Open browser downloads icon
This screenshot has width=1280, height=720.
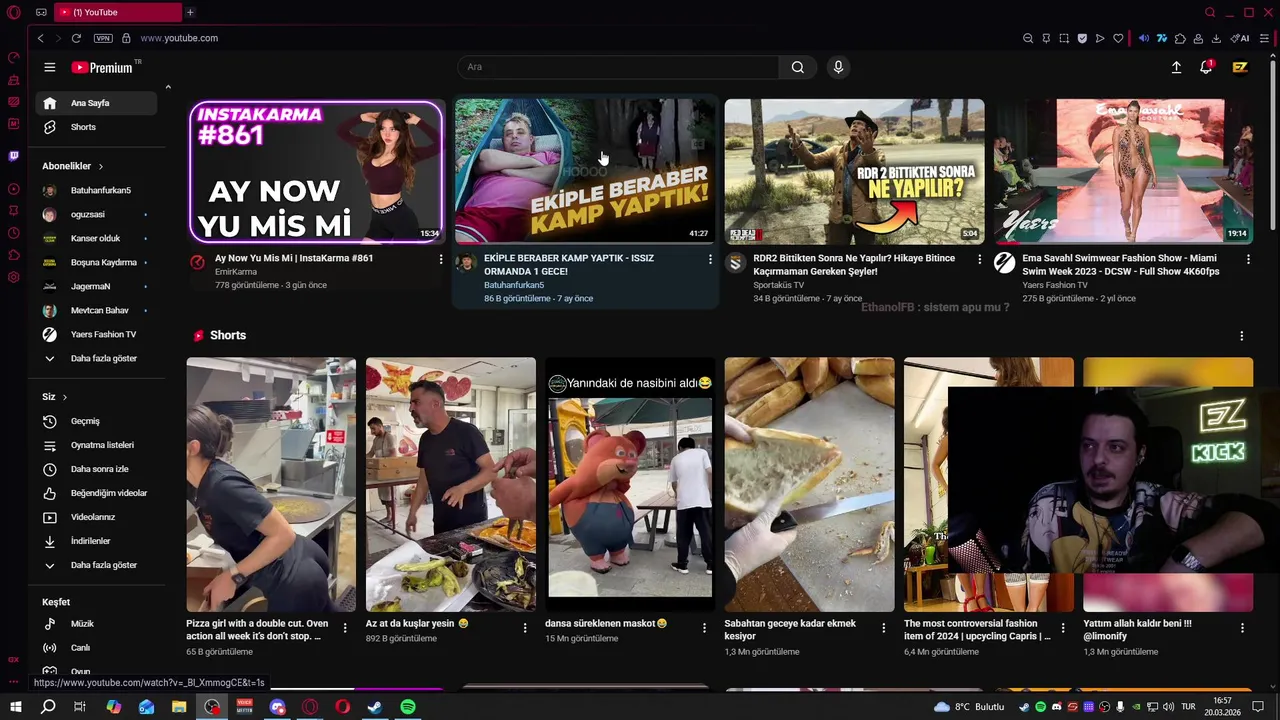point(1216,38)
